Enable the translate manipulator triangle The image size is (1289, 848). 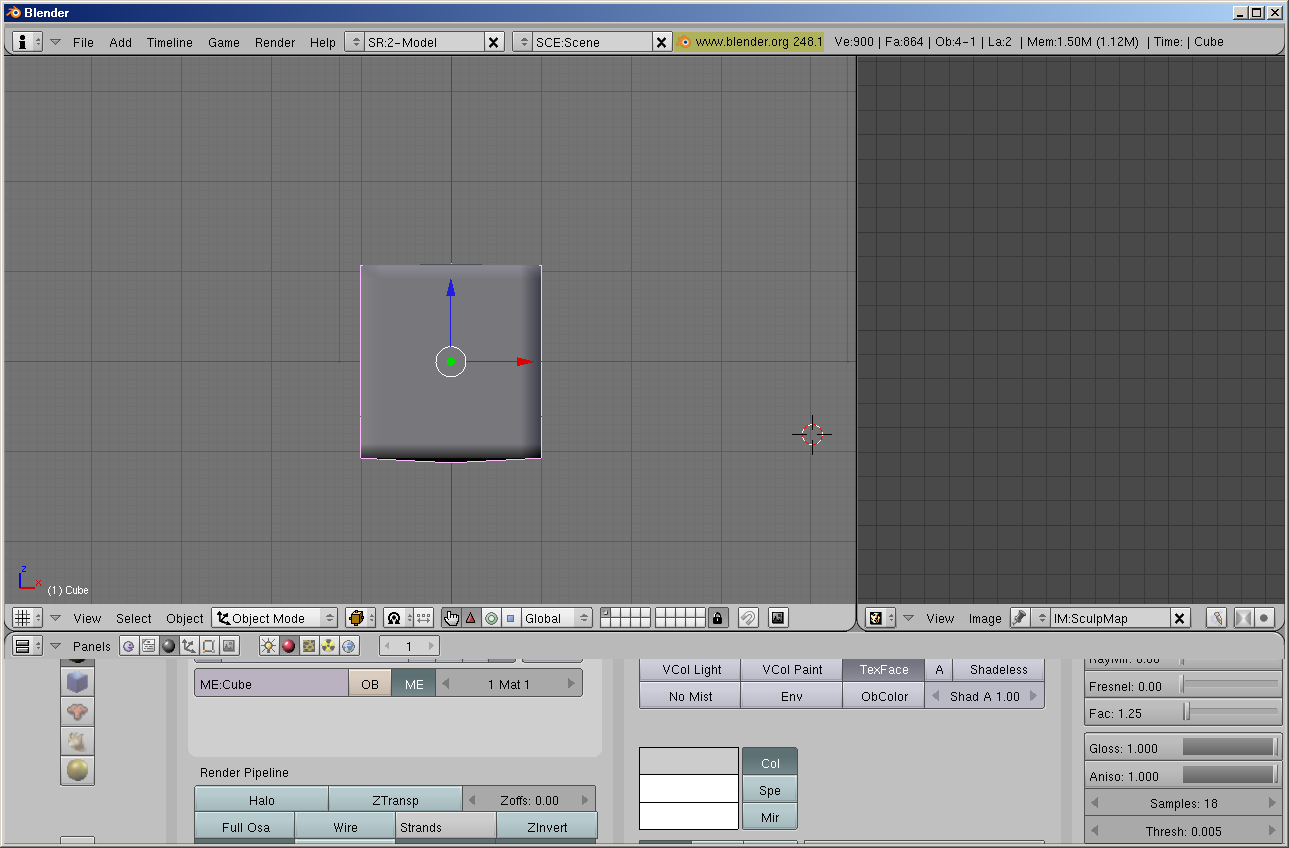[471, 618]
